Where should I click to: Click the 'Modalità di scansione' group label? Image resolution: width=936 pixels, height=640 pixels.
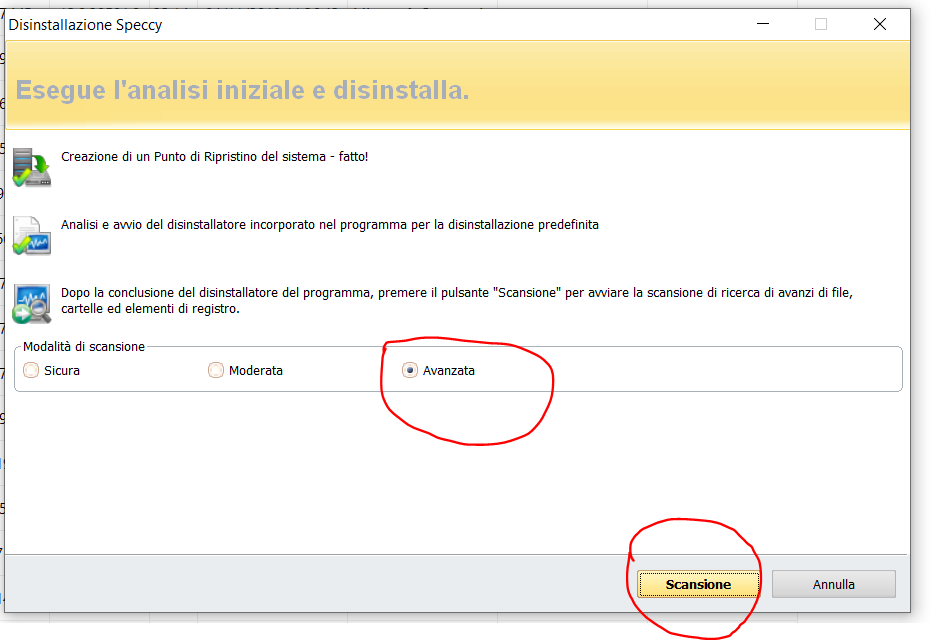click(84, 347)
